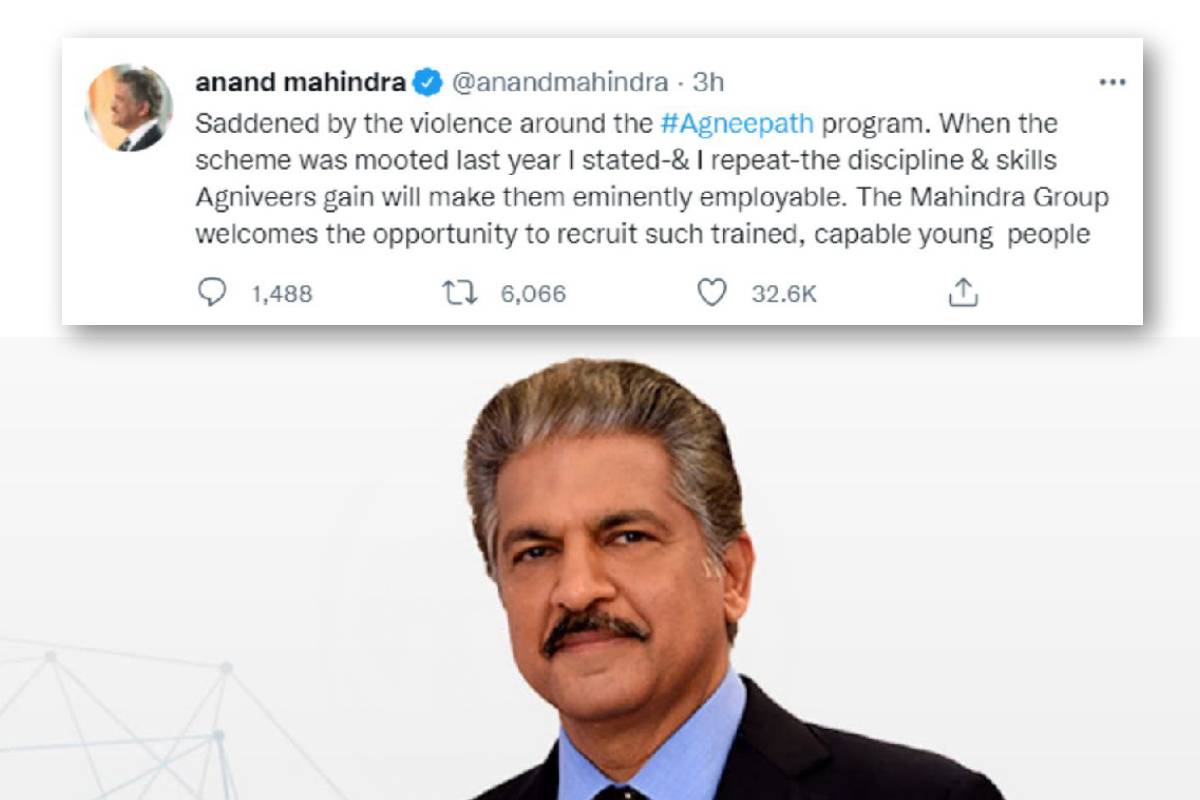The image size is (1200, 800).
Task: Click the blue verified badge
Action: pyautogui.click(x=428, y=84)
